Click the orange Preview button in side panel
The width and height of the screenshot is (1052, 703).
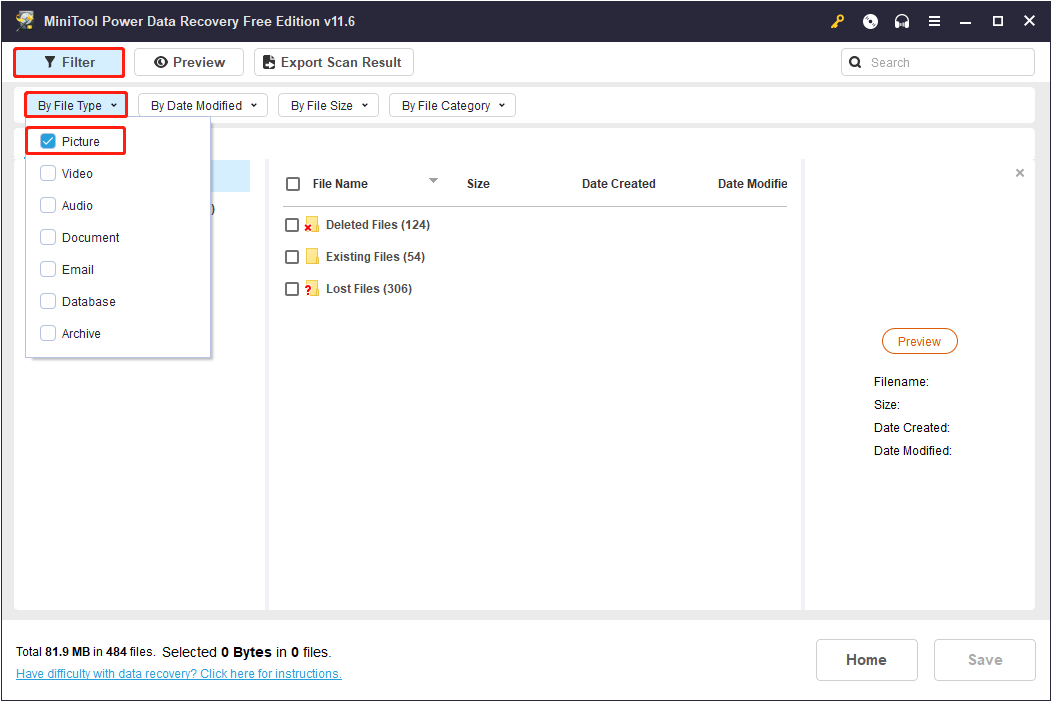point(919,341)
